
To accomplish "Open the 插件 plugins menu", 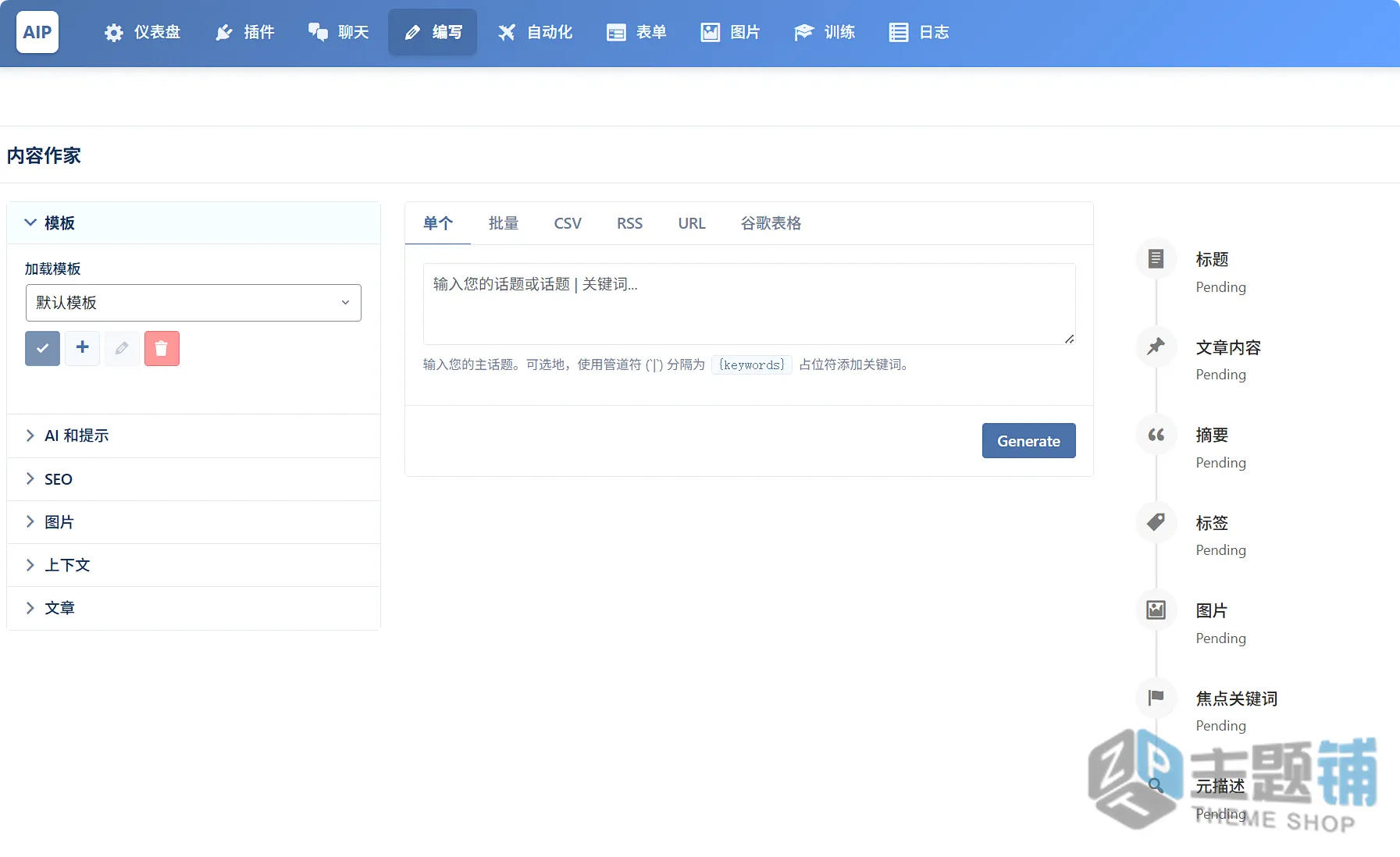I will pos(245,32).
